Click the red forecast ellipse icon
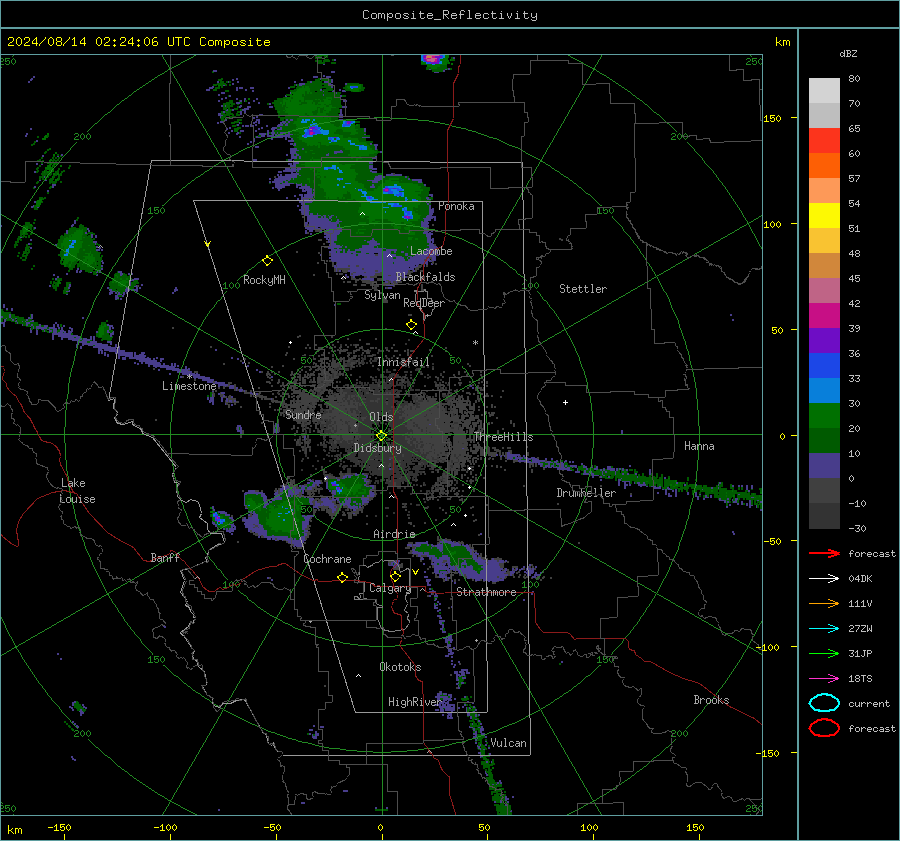 click(824, 728)
